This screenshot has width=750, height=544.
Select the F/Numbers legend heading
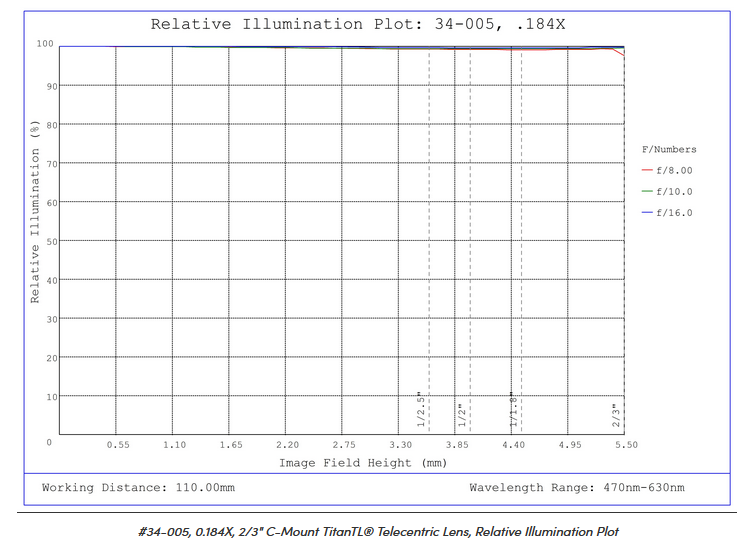point(668,150)
